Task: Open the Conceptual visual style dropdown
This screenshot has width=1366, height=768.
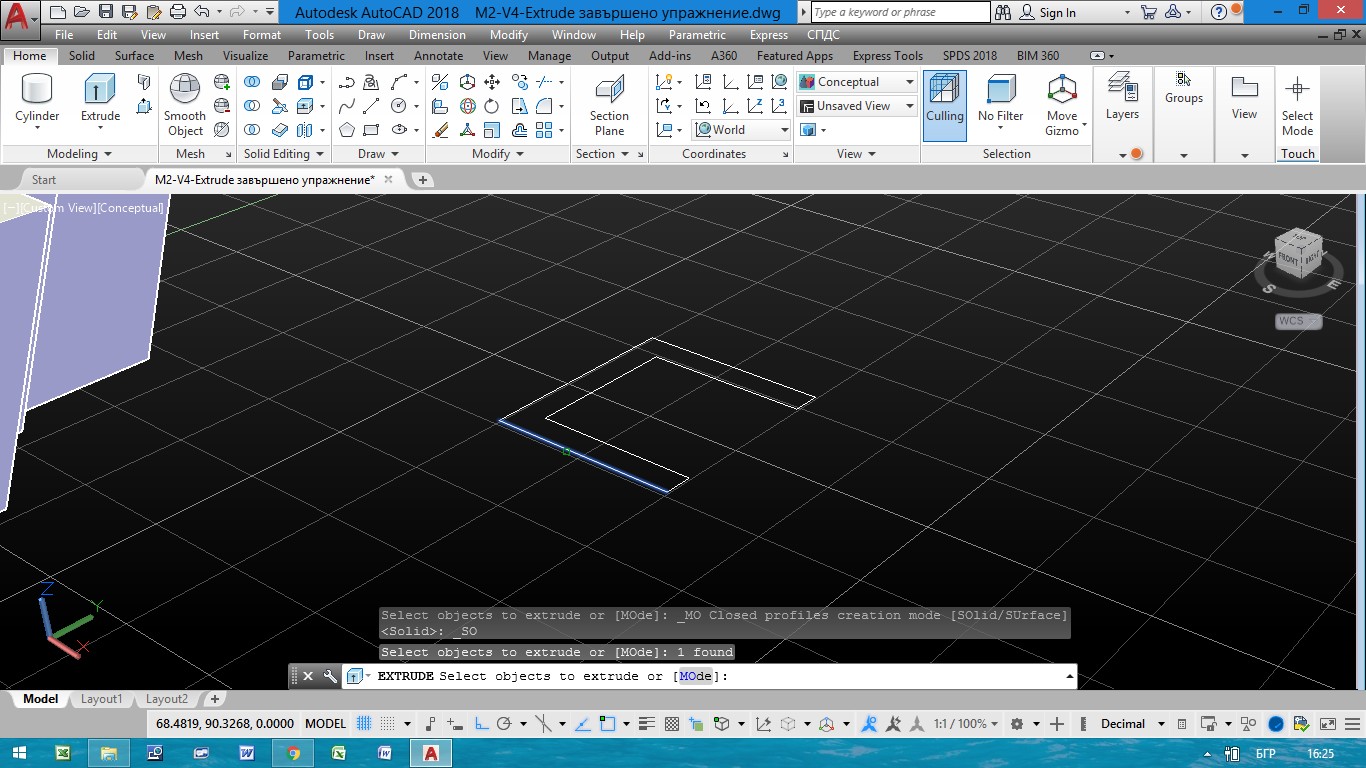Action: 857,82
